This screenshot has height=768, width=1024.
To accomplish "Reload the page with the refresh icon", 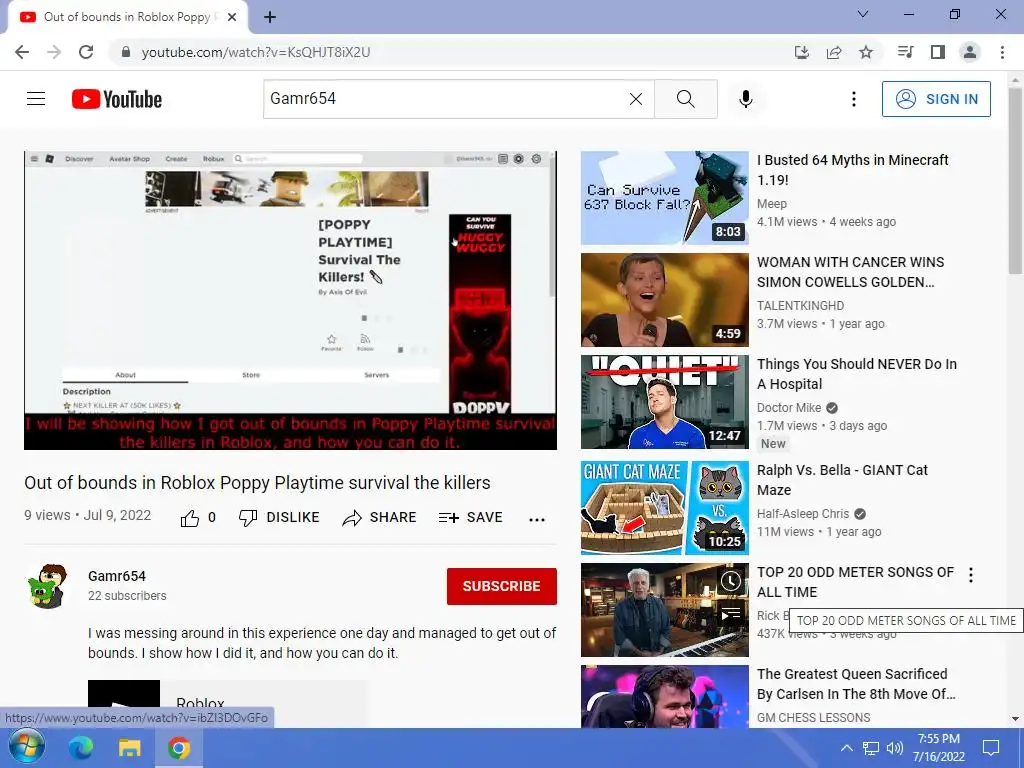I will (x=86, y=52).
